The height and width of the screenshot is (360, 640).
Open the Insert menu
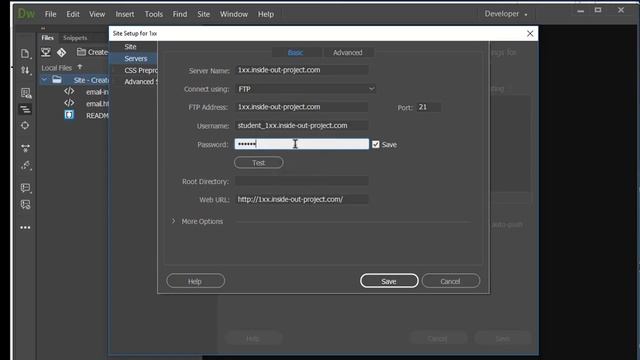(125, 14)
